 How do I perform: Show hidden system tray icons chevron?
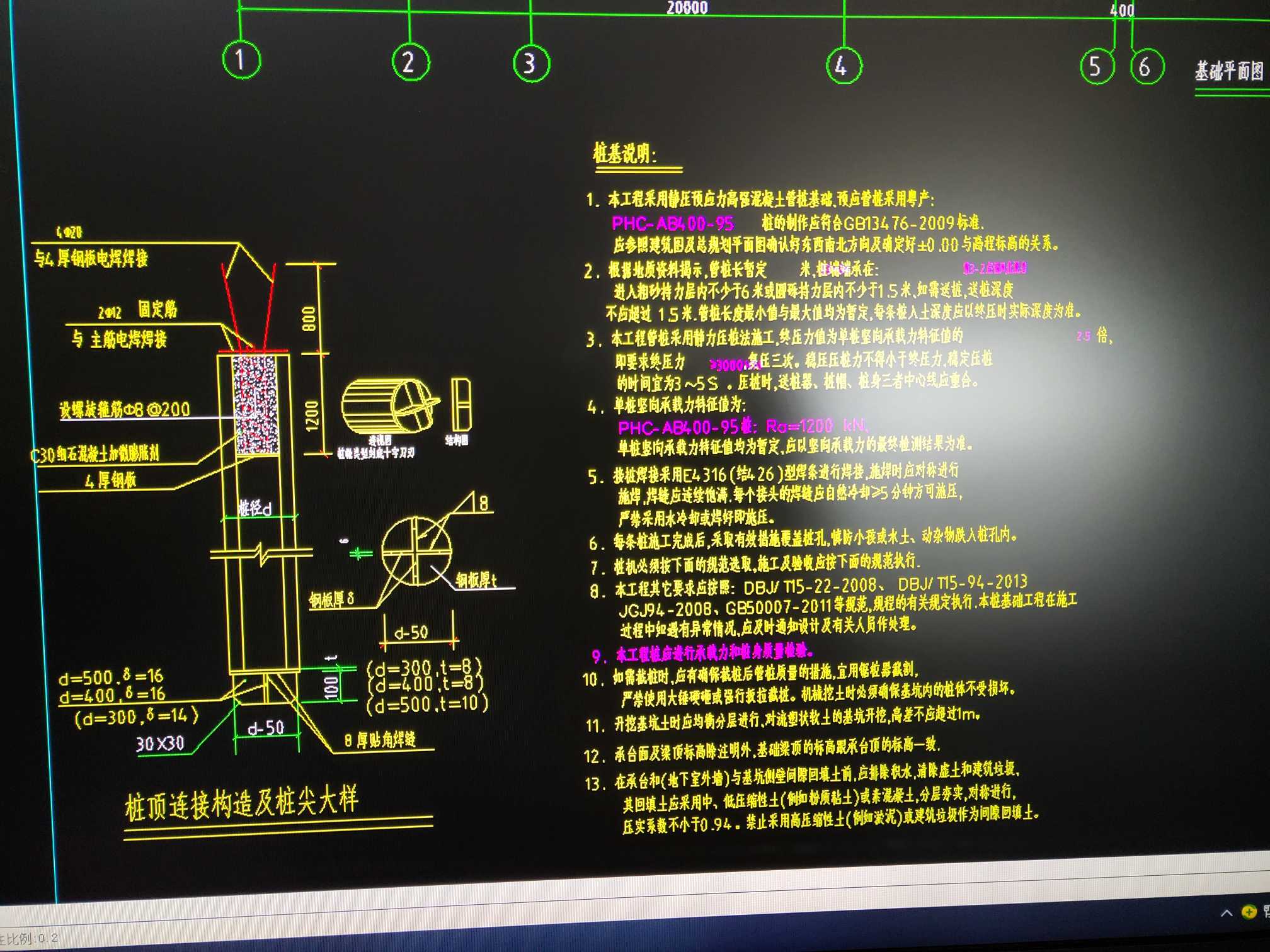(1227, 912)
